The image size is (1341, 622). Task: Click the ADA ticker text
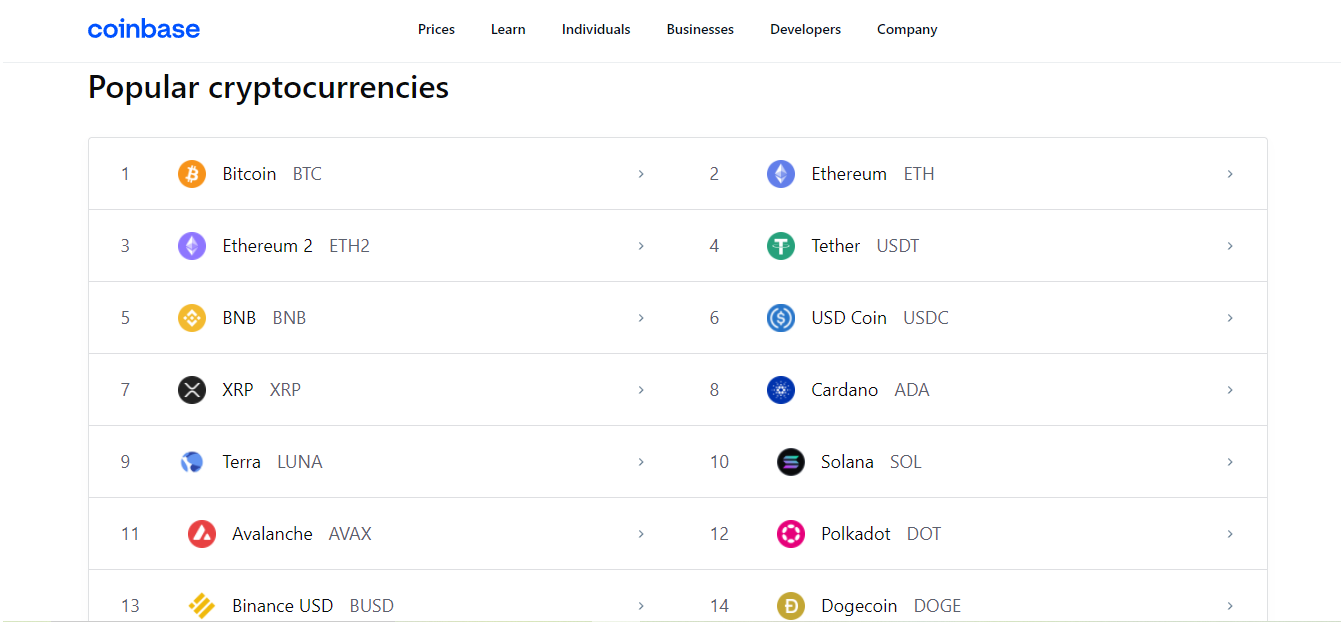(912, 390)
